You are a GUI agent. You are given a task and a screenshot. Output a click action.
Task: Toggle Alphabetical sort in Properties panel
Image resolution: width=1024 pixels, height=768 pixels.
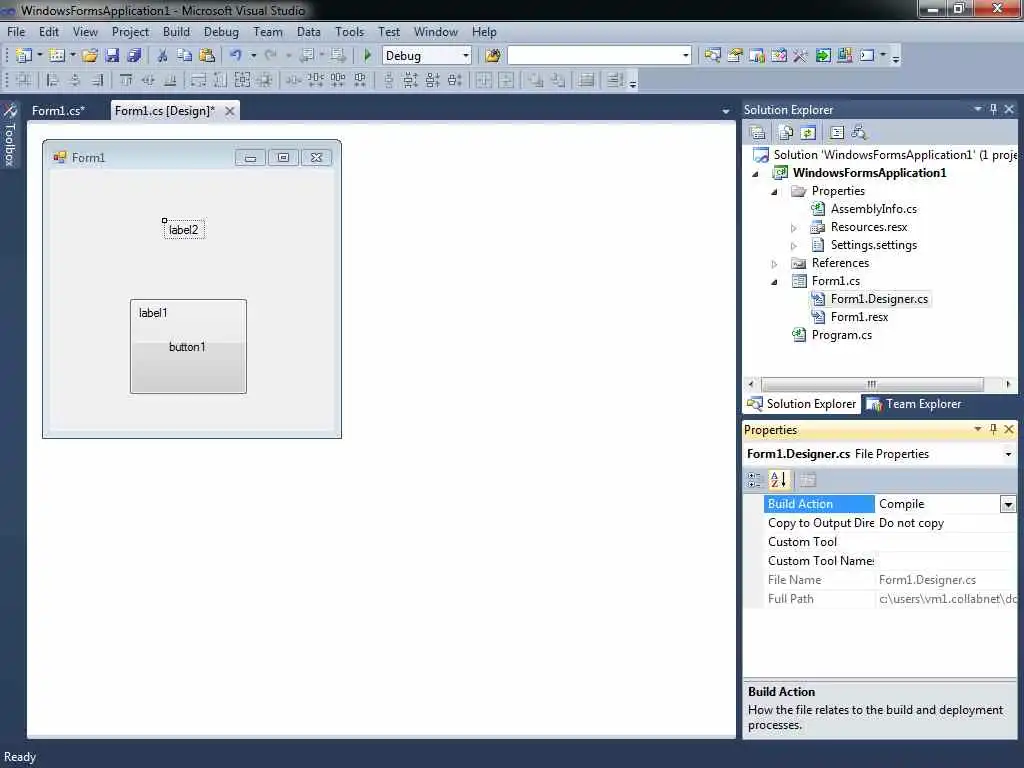pos(778,480)
